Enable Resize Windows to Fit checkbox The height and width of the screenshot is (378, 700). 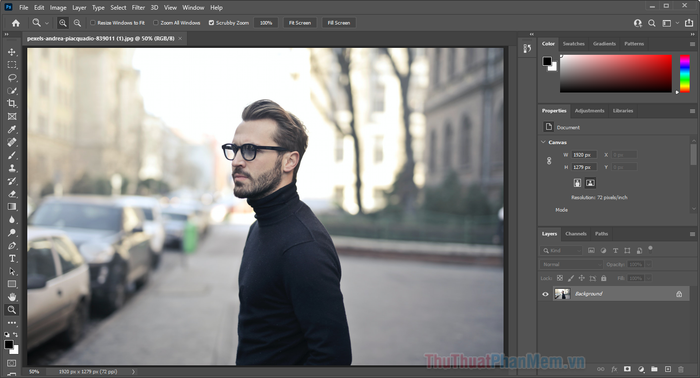(93, 23)
